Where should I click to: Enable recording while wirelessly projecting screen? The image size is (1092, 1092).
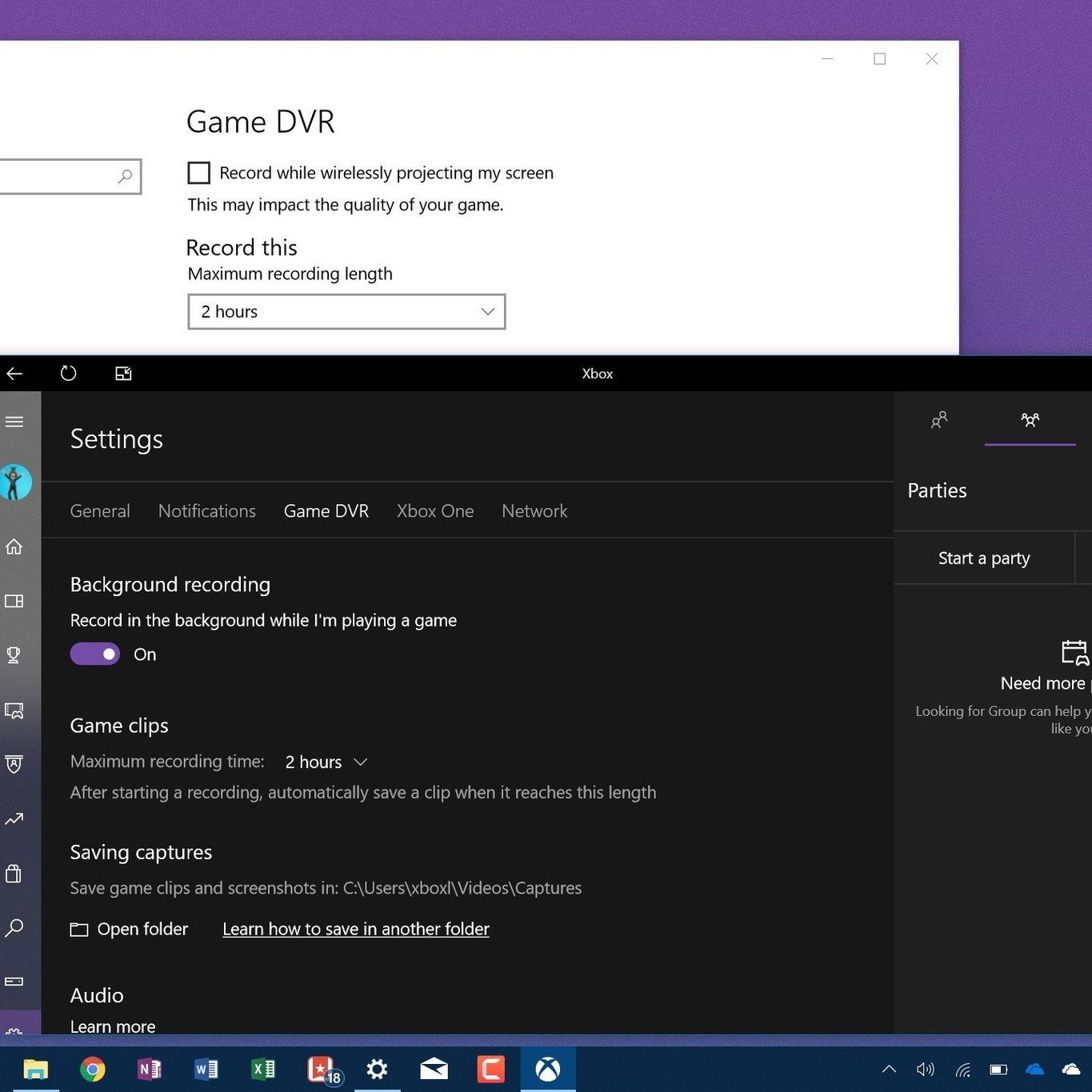pyautogui.click(x=199, y=173)
